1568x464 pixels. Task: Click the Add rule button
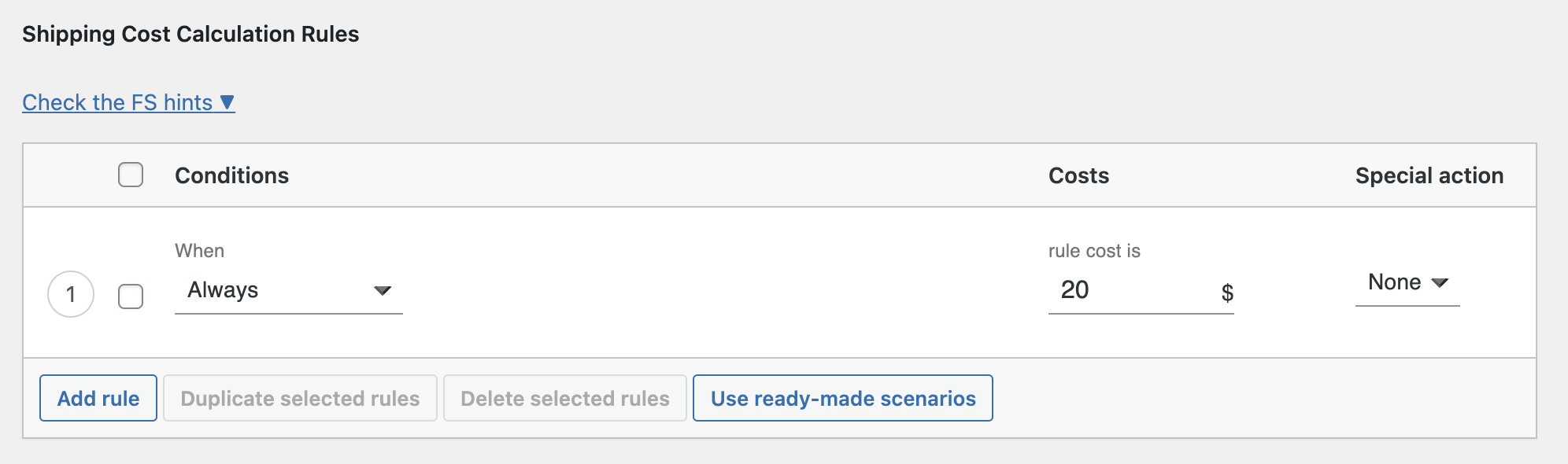coord(98,398)
